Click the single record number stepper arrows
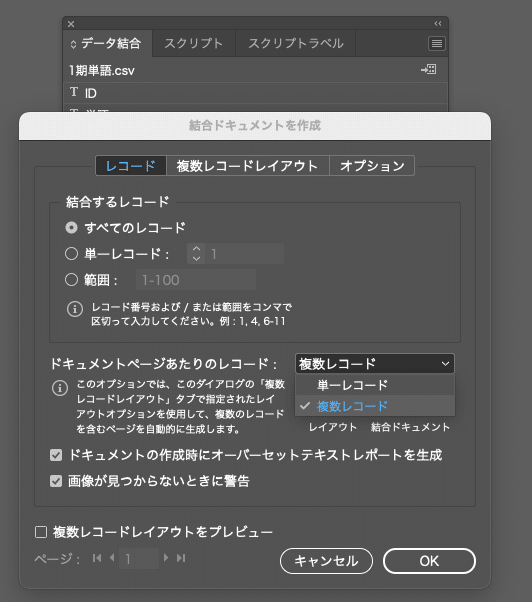The height and width of the screenshot is (602, 532). 197,254
